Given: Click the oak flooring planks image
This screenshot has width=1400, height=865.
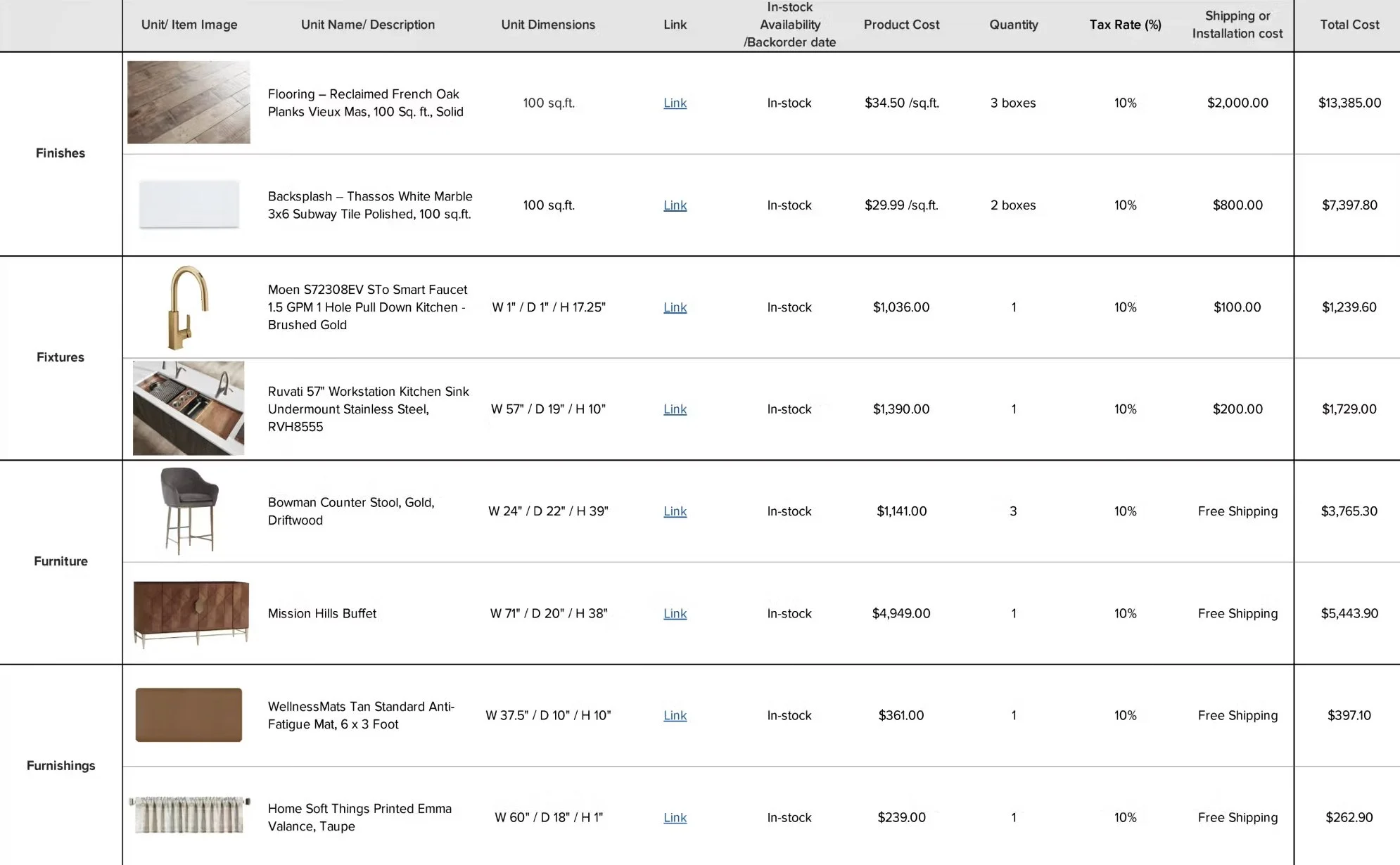Looking at the screenshot, I should coord(189,103).
